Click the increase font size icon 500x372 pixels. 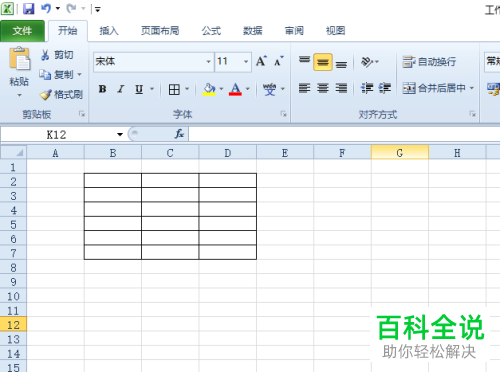[261, 61]
